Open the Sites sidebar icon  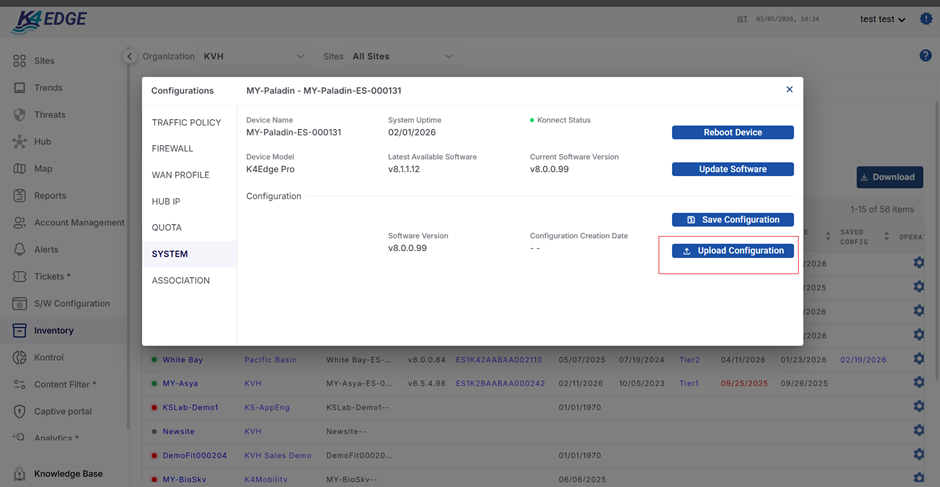pyautogui.click(x=19, y=61)
